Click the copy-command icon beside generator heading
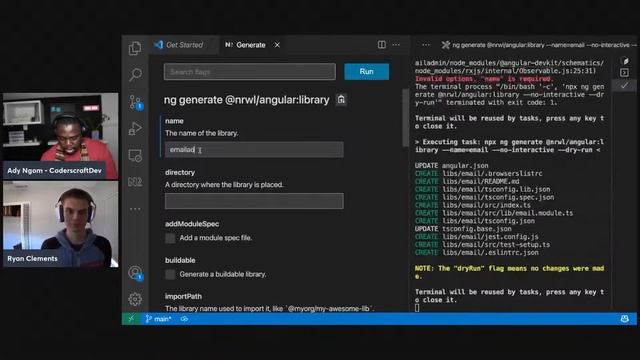 point(341,100)
